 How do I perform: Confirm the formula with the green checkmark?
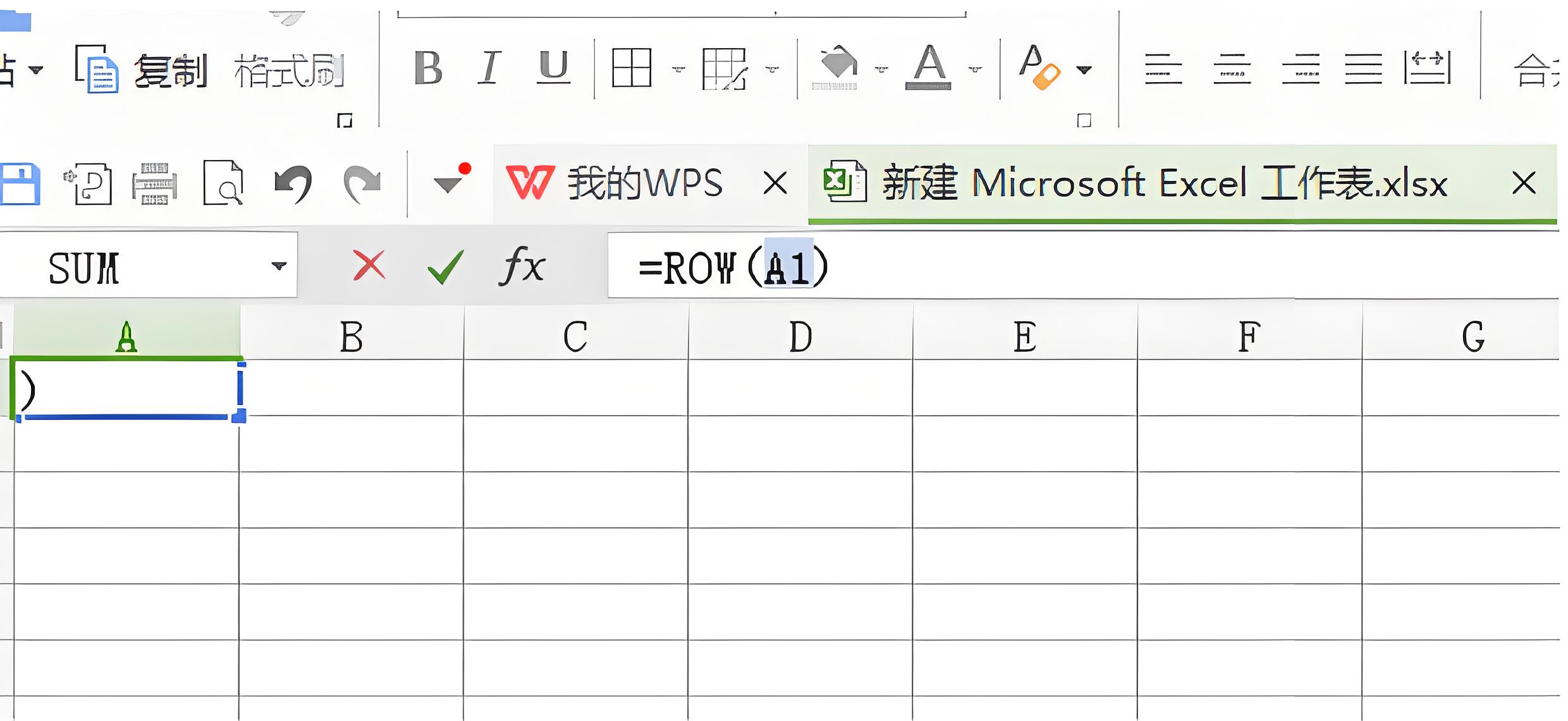click(445, 266)
